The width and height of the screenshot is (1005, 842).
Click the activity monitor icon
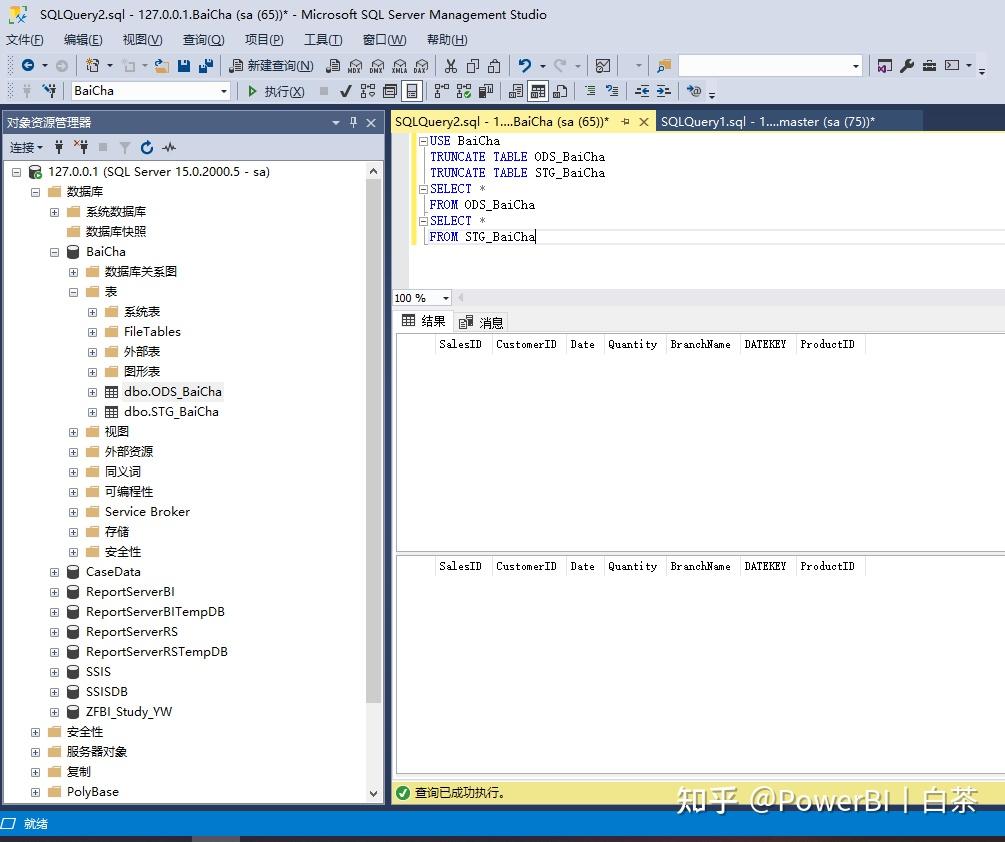pyautogui.click(x=603, y=65)
